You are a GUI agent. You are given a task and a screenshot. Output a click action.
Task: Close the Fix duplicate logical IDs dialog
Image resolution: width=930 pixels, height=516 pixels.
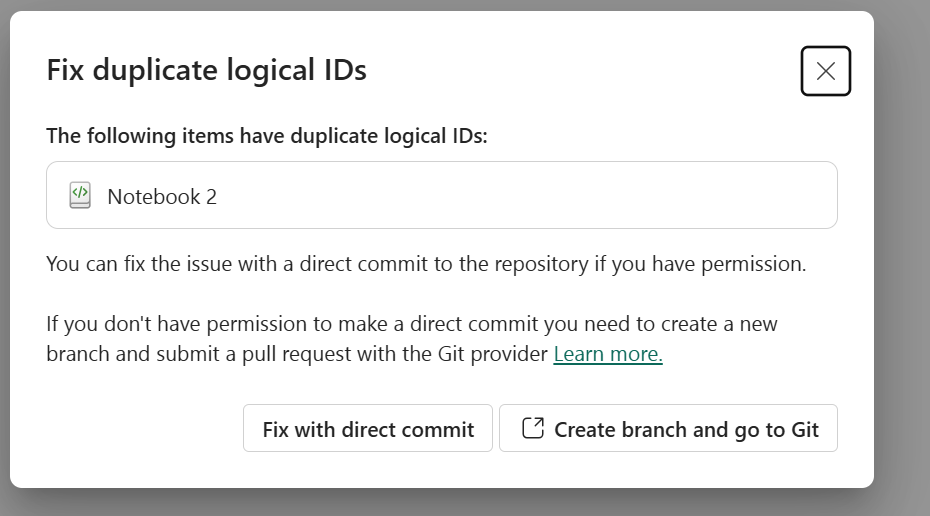click(x=825, y=71)
